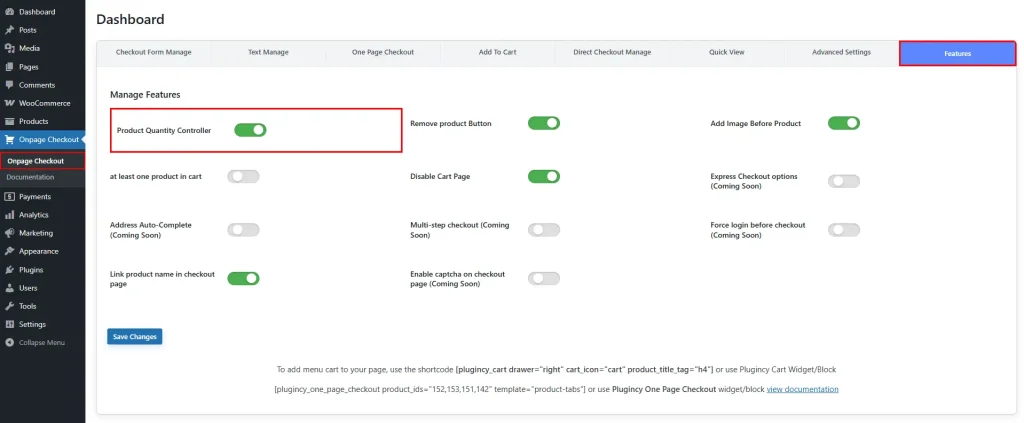This screenshot has width=1024, height=423.
Task: Open the Payments menu label
Action: pyautogui.click(x=35, y=196)
